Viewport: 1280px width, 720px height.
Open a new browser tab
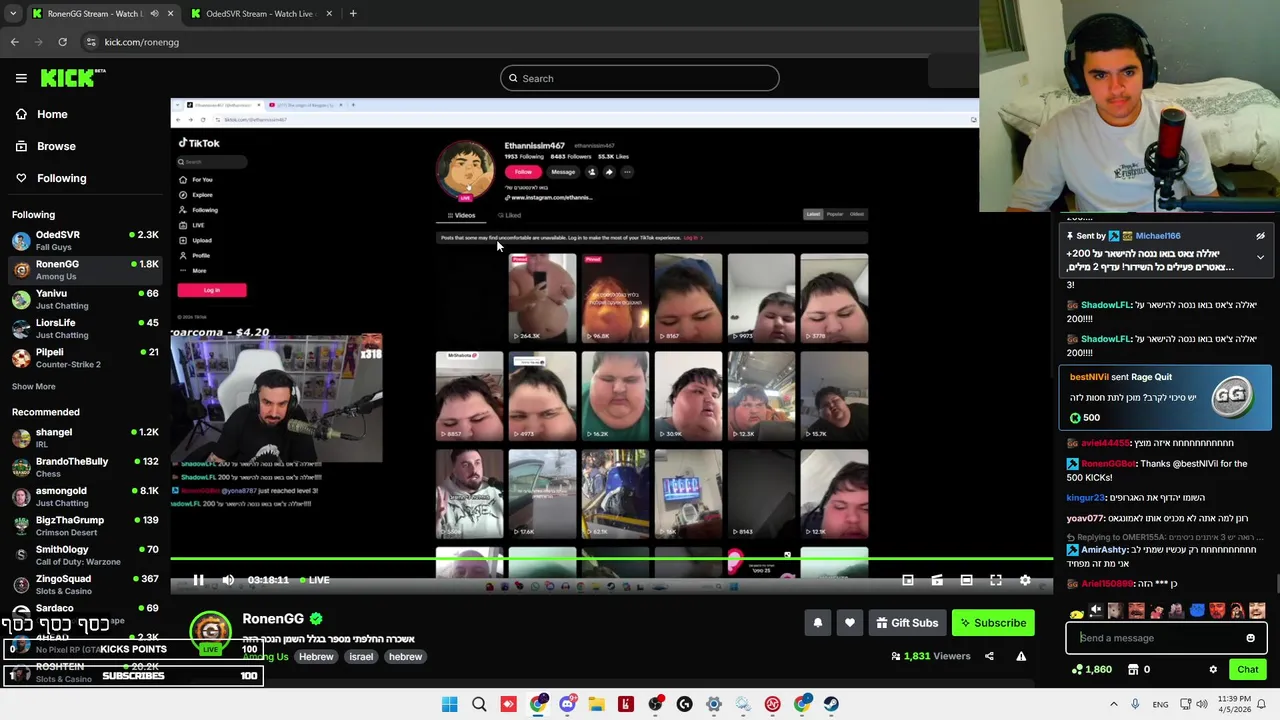[x=353, y=14]
